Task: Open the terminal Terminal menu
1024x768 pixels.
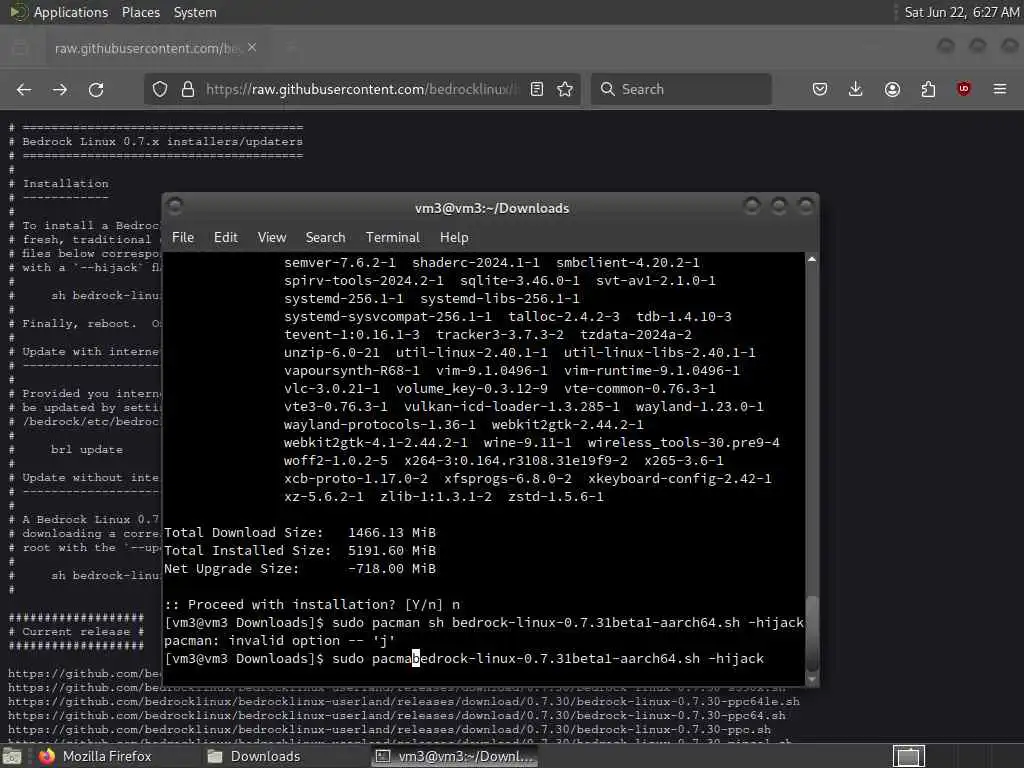Action: pos(392,238)
